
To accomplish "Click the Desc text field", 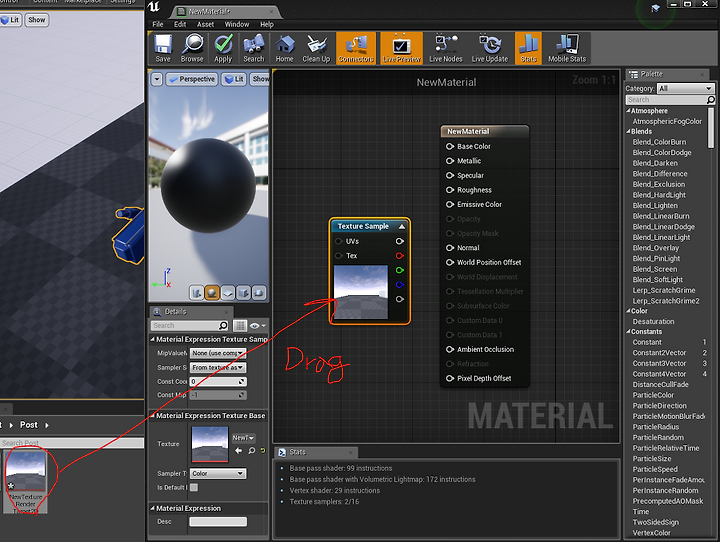I will coord(218,522).
